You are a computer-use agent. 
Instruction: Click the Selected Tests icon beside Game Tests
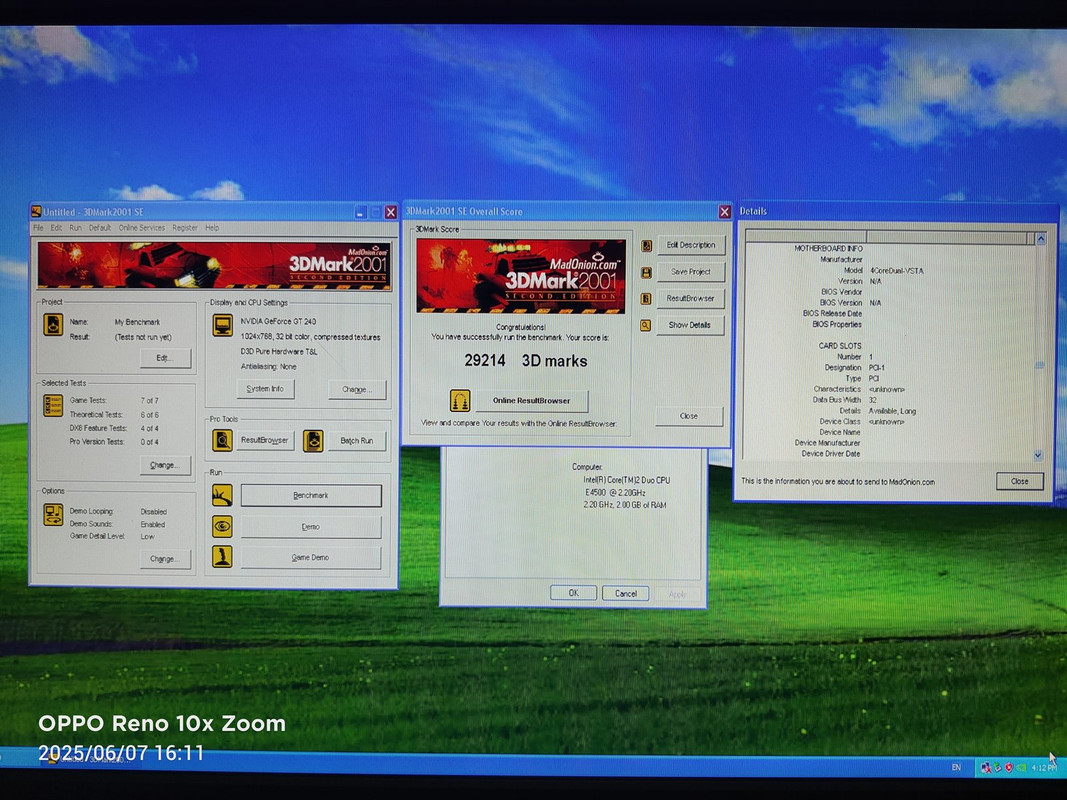(53, 405)
